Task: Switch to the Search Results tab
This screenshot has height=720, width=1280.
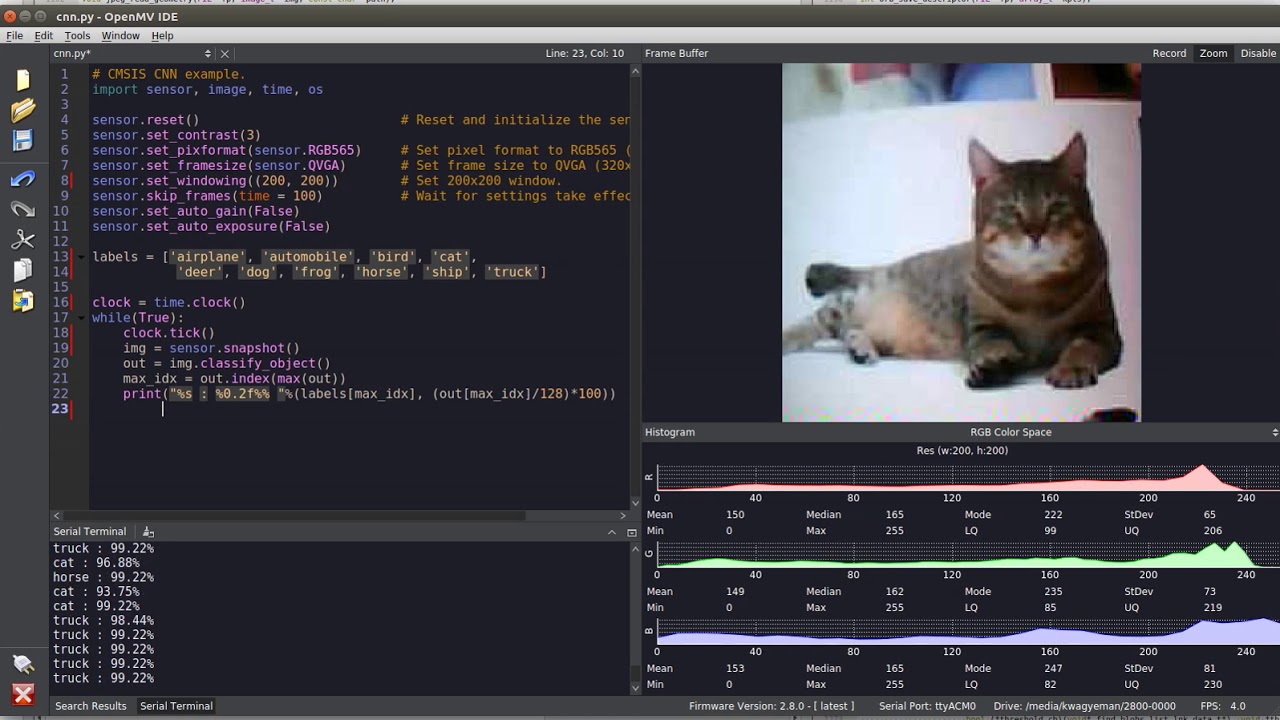Action: [90, 706]
